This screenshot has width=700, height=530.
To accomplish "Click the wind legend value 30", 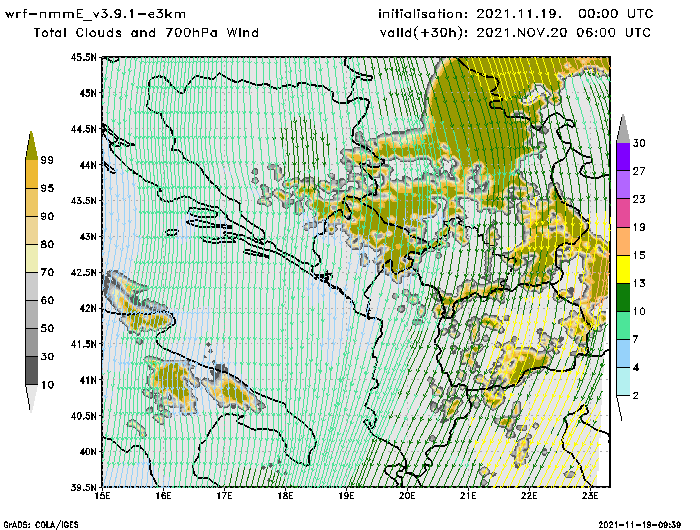I will point(639,143).
